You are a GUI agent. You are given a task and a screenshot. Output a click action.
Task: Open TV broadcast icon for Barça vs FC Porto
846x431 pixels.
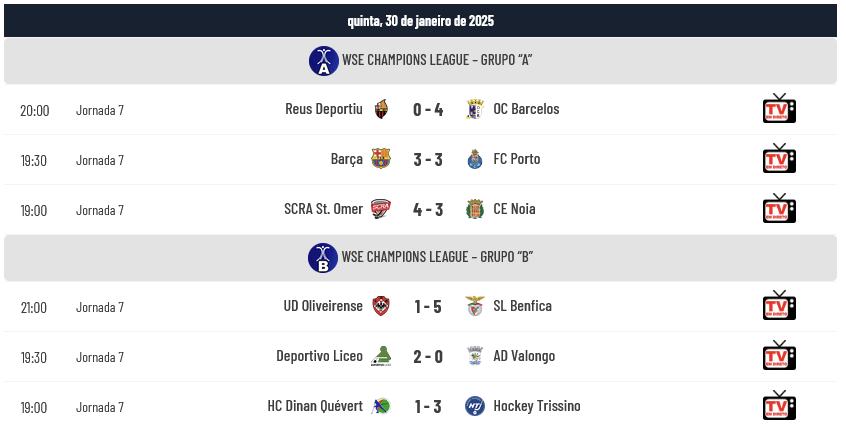point(779,159)
